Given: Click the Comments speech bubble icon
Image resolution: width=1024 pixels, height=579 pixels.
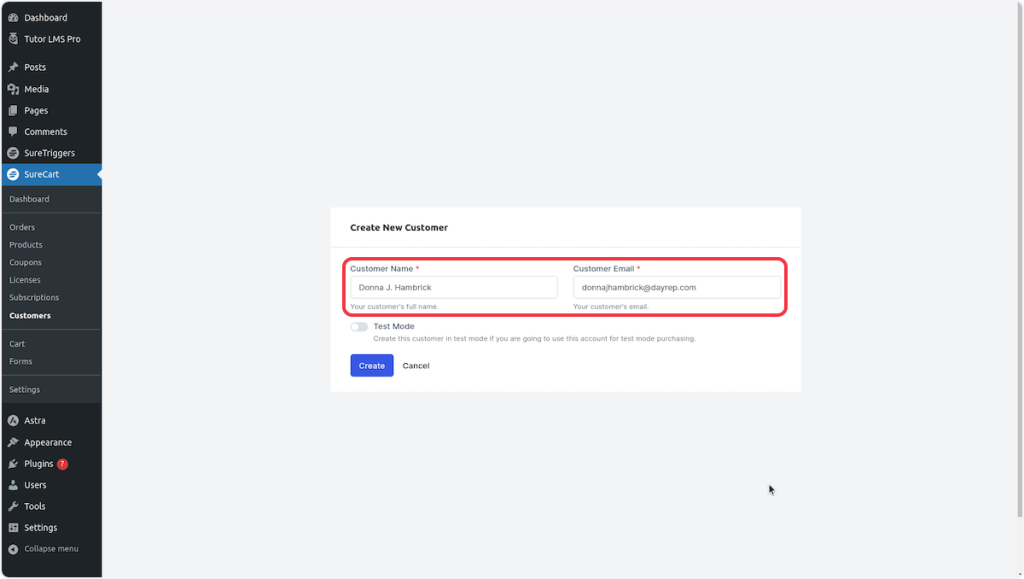Looking at the screenshot, I should [13, 131].
